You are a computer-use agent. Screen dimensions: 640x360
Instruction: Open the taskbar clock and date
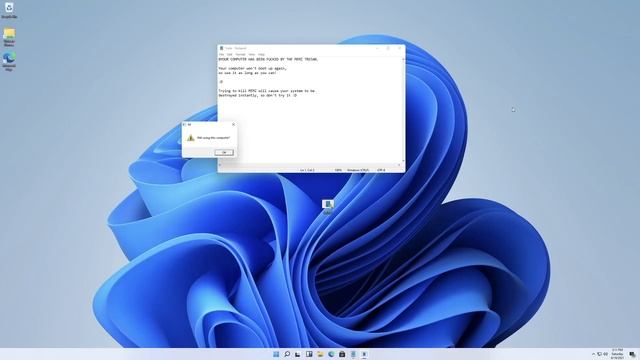coord(617,354)
